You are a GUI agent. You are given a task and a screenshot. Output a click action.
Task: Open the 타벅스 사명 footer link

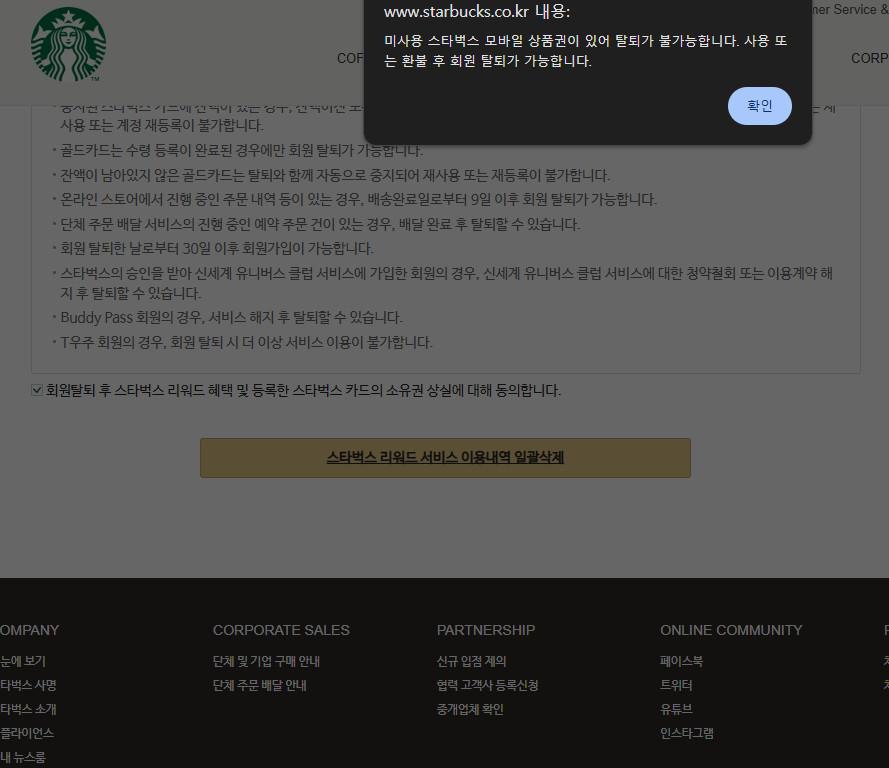point(28,685)
